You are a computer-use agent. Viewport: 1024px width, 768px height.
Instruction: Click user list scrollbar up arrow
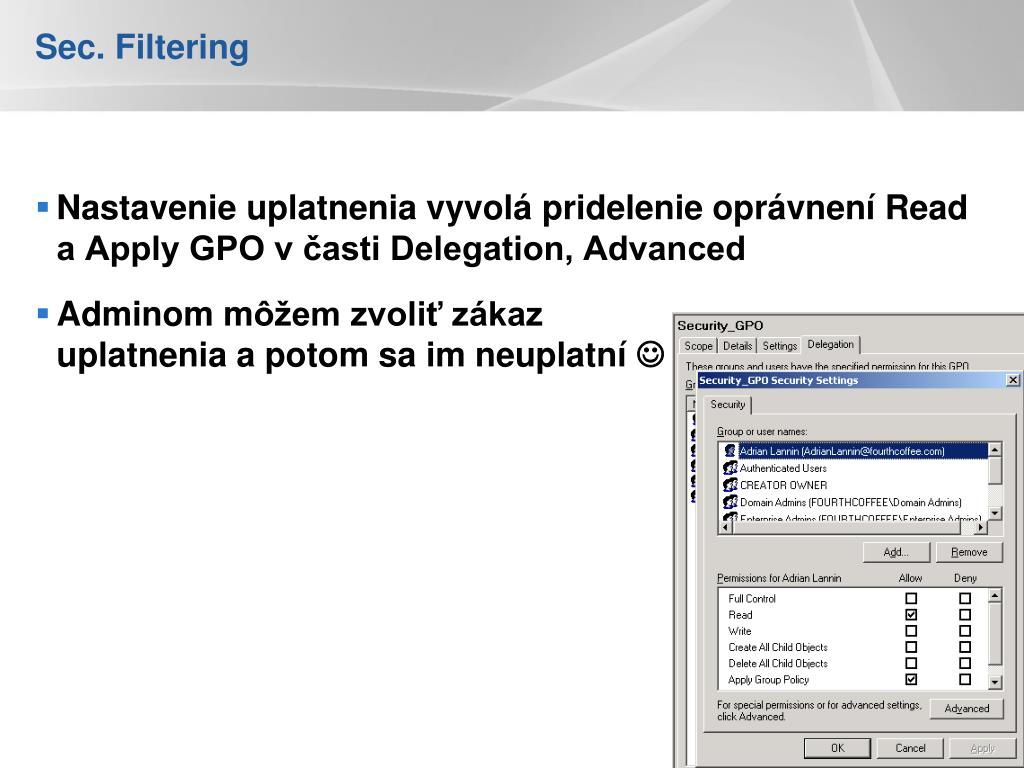995,449
